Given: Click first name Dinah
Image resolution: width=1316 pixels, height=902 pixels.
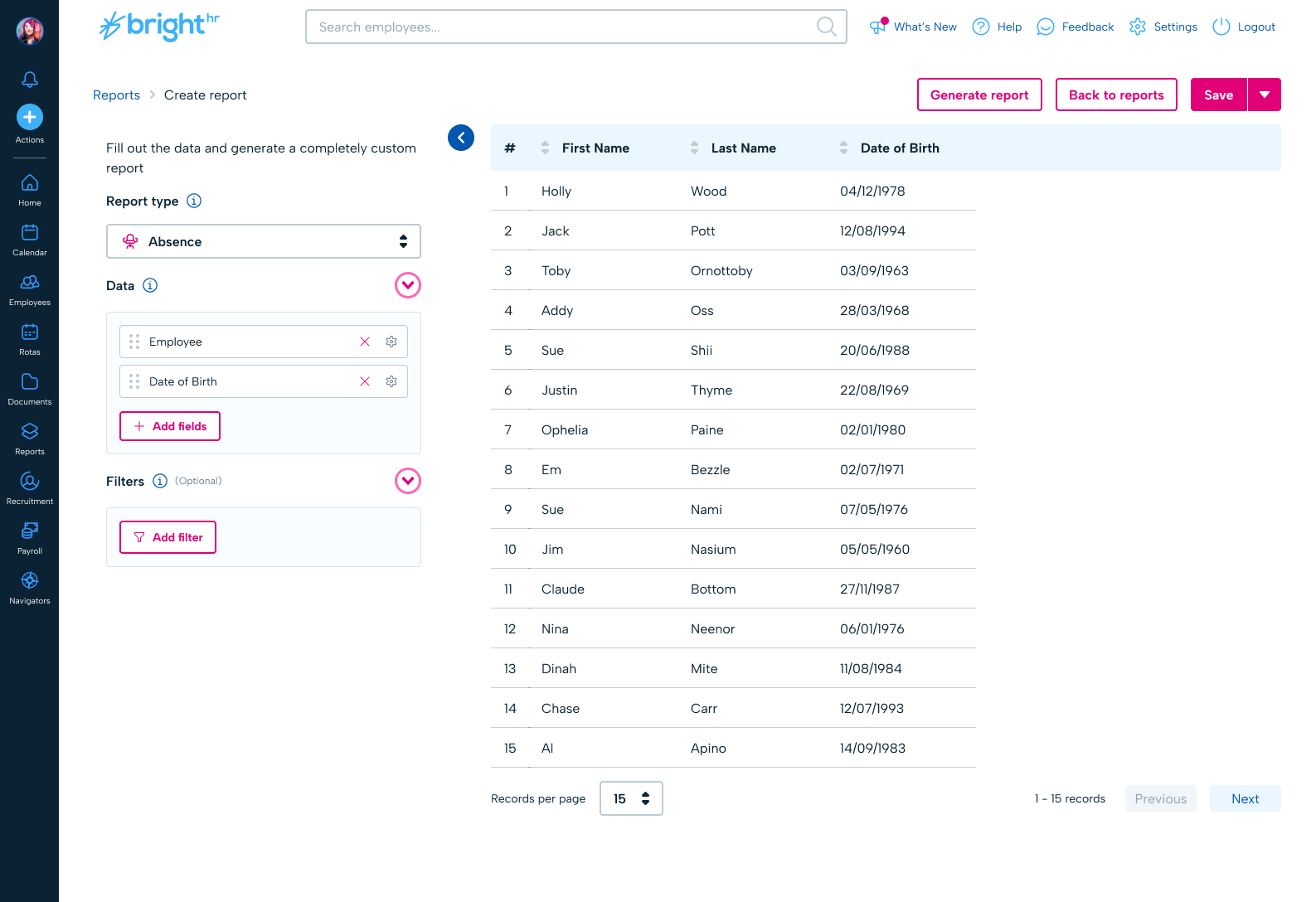Looking at the screenshot, I should (x=559, y=668).
